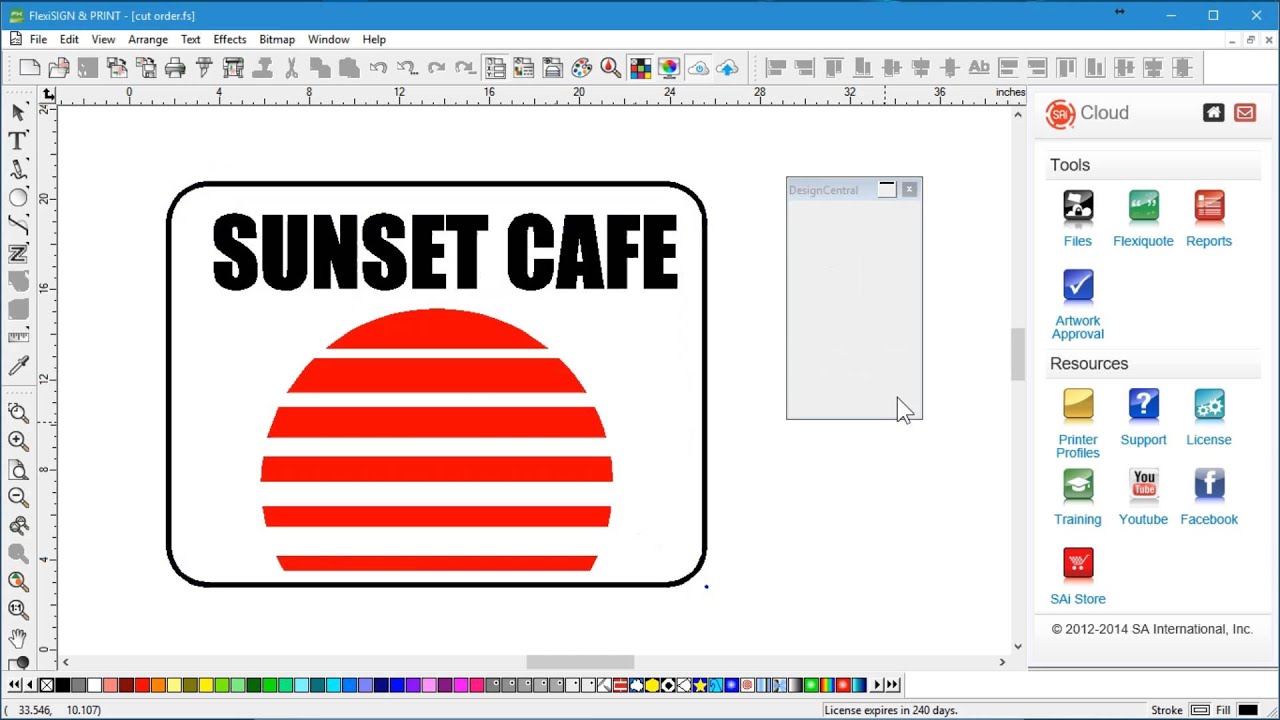The height and width of the screenshot is (720, 1280).
Task: Jump to the start of color palette
Action: pos(13,685)
